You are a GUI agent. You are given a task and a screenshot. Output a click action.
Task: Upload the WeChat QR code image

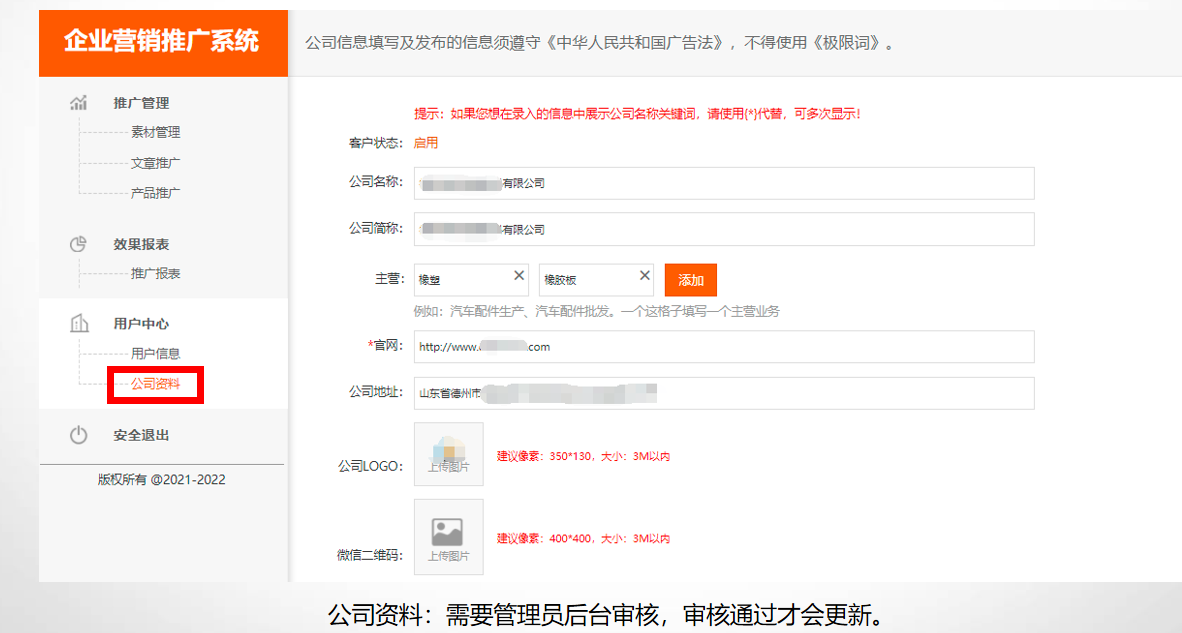point(449,537)
